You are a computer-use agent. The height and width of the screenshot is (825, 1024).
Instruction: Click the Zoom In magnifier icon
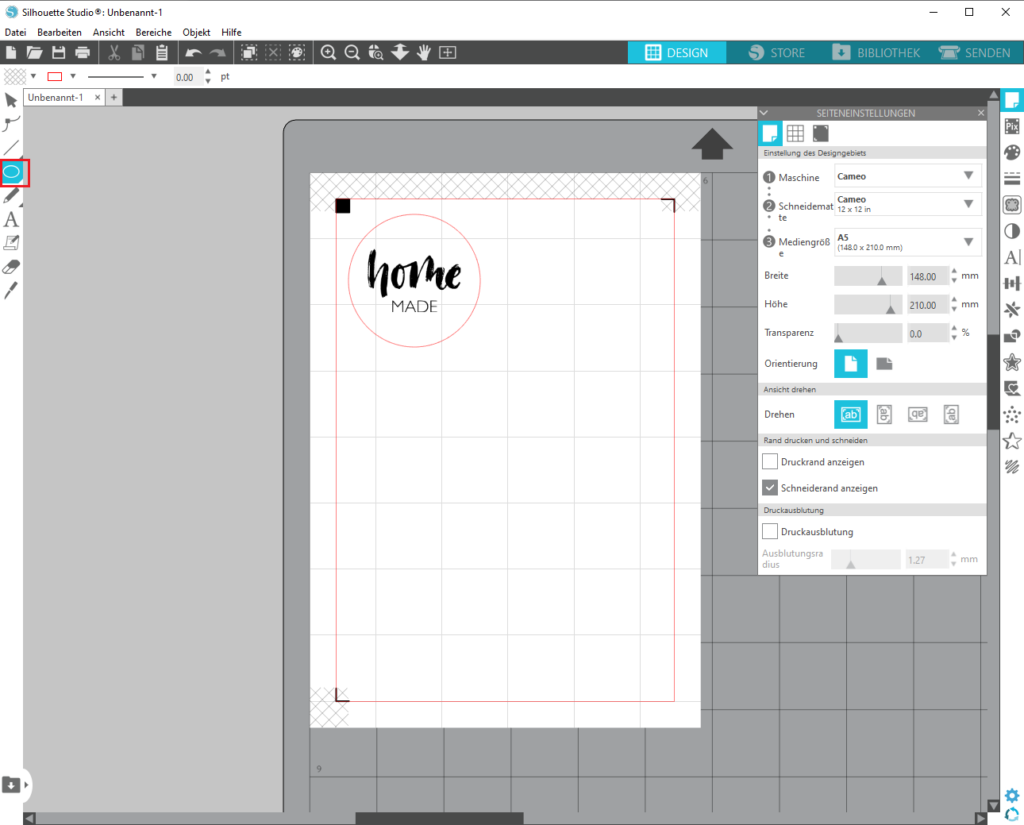click(x=328, y=52)
